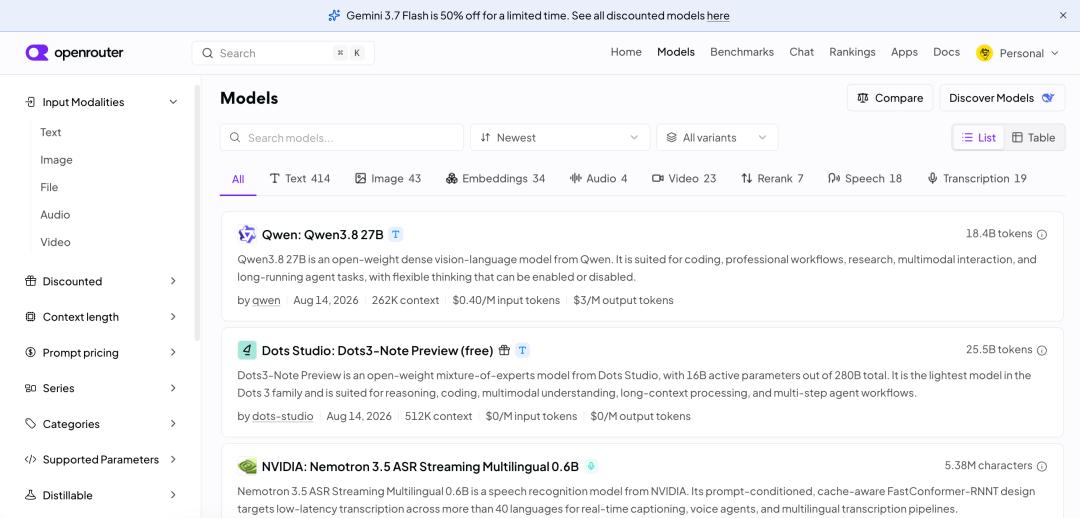
Task: Open the Personal account dropdown chevron
Action: pyautogui.click(x=1055, y=53)
